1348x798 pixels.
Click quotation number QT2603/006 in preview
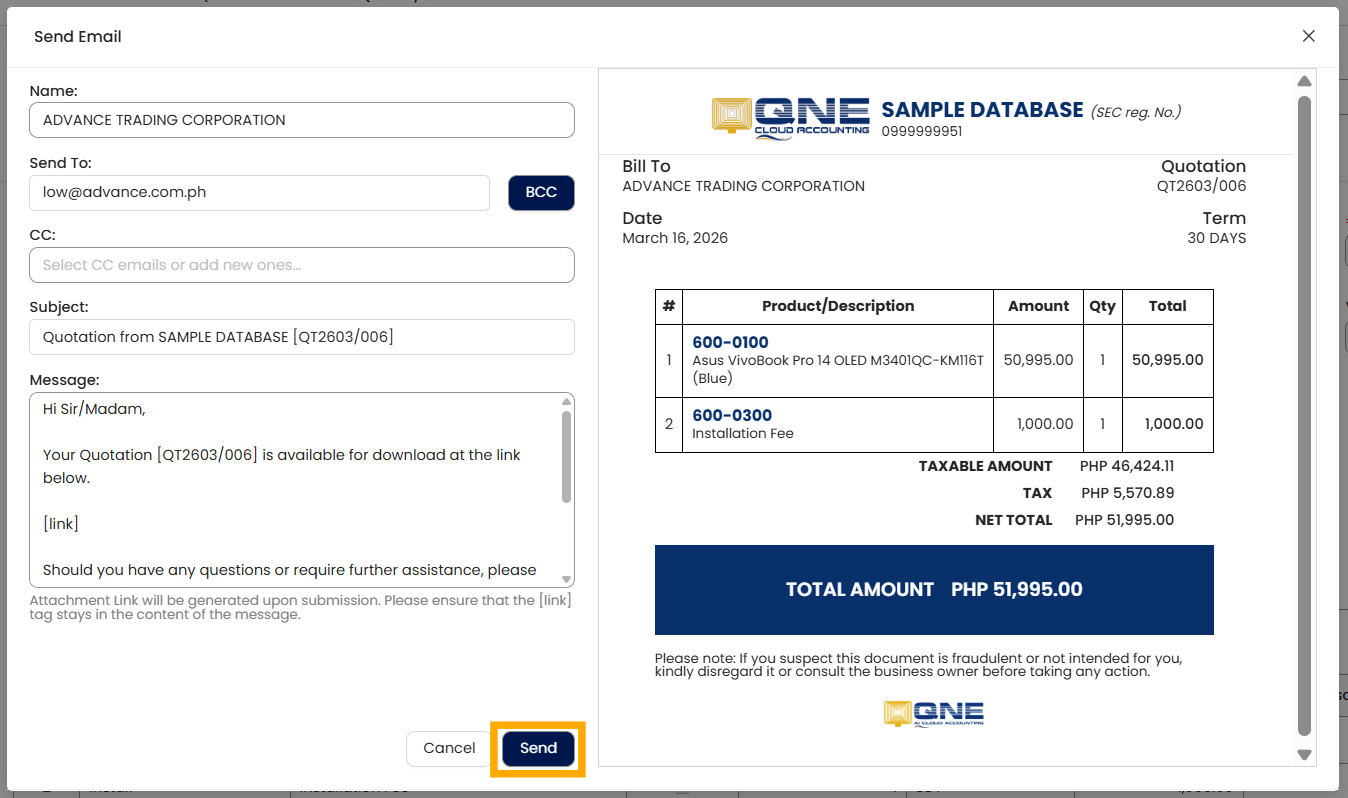tap(1201, 186)
